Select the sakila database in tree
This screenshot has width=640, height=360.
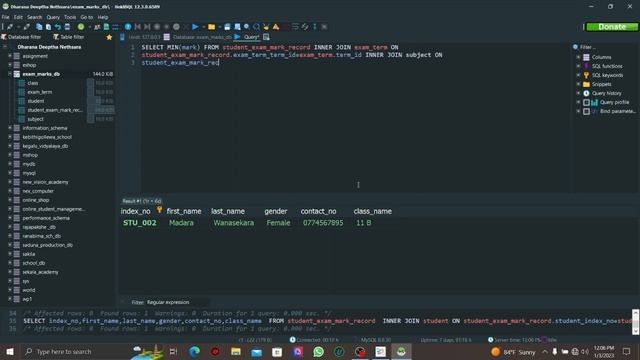pos(29,254)
